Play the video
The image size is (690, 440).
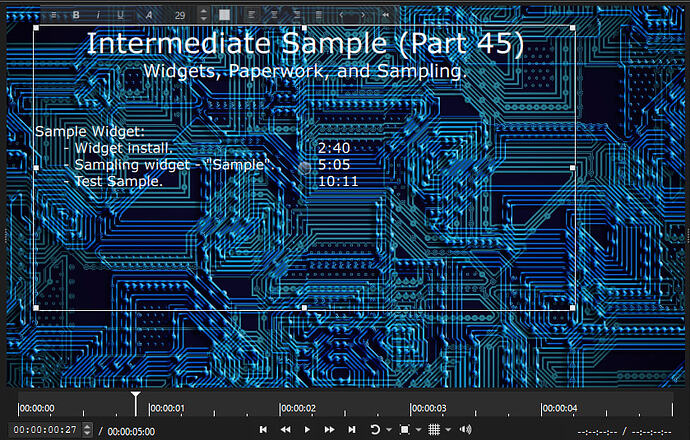[307, 429]
